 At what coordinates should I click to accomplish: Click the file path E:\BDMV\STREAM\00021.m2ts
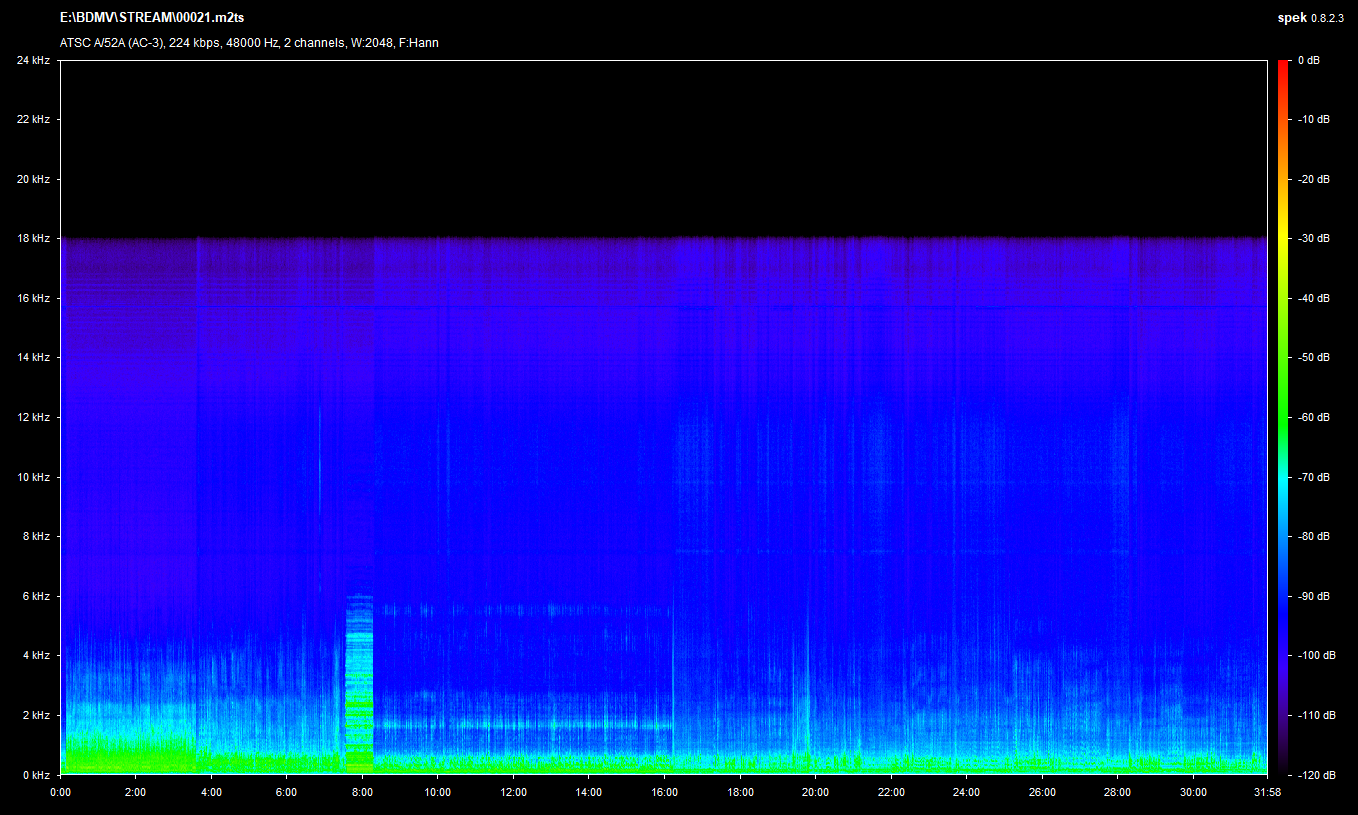152,18
